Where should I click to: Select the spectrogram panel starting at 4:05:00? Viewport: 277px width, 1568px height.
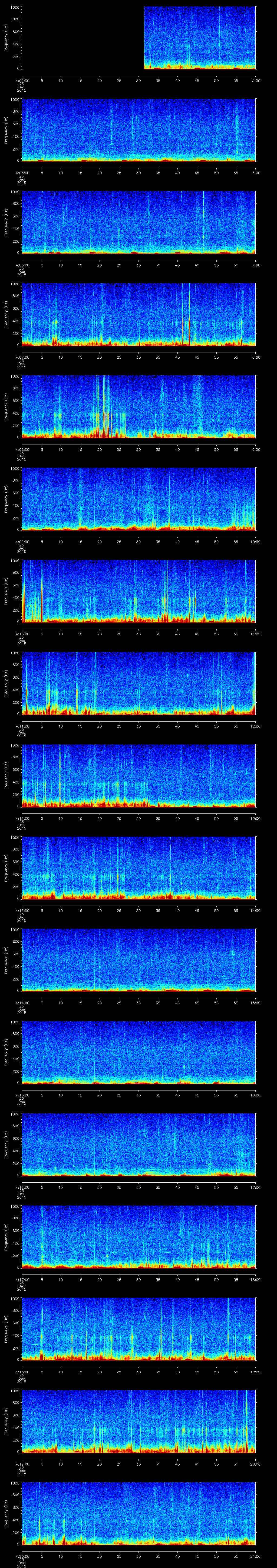point(139,130)
